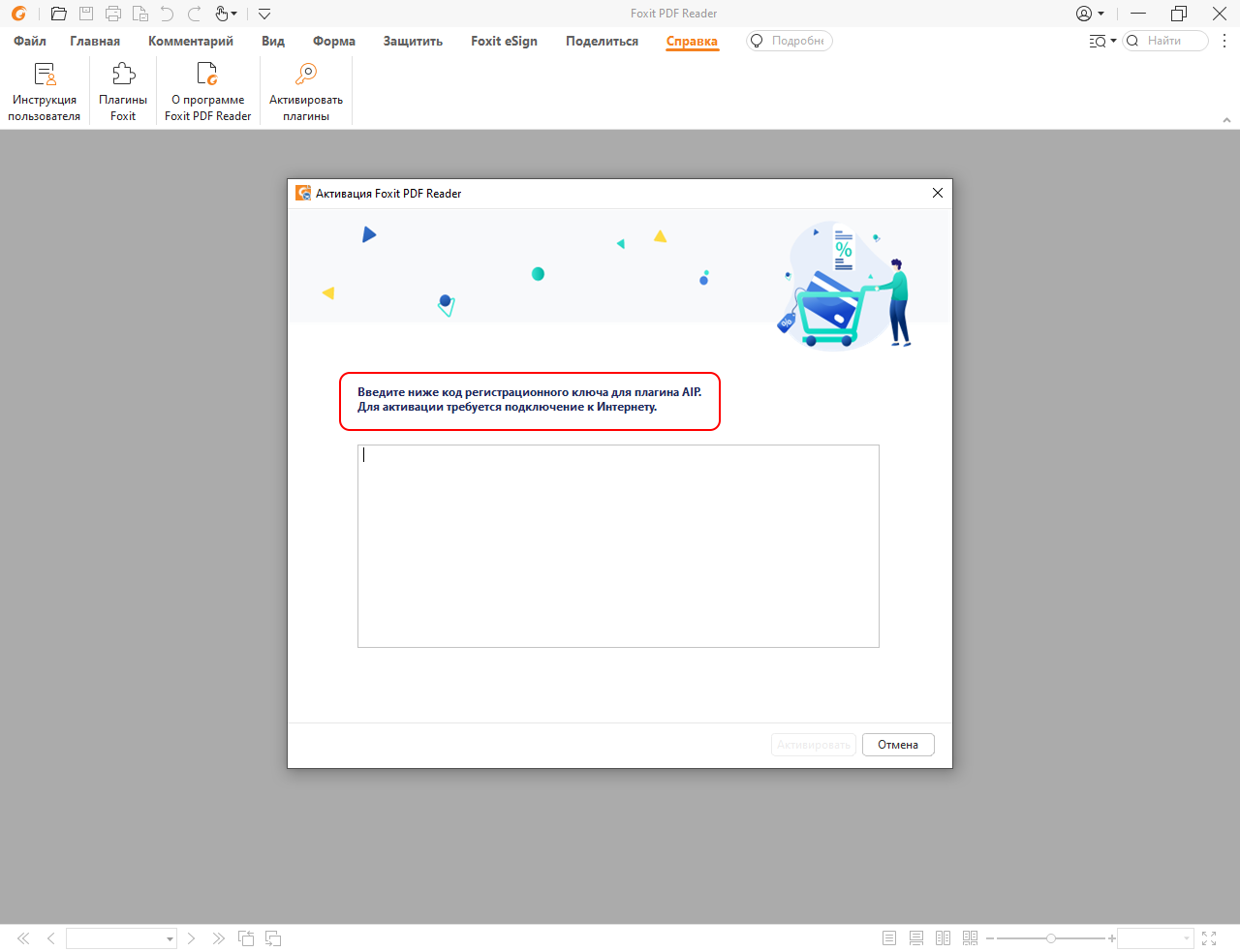Close the activation dialog with the X
The image size is (1240, 952).
click(x=937, y=193)
